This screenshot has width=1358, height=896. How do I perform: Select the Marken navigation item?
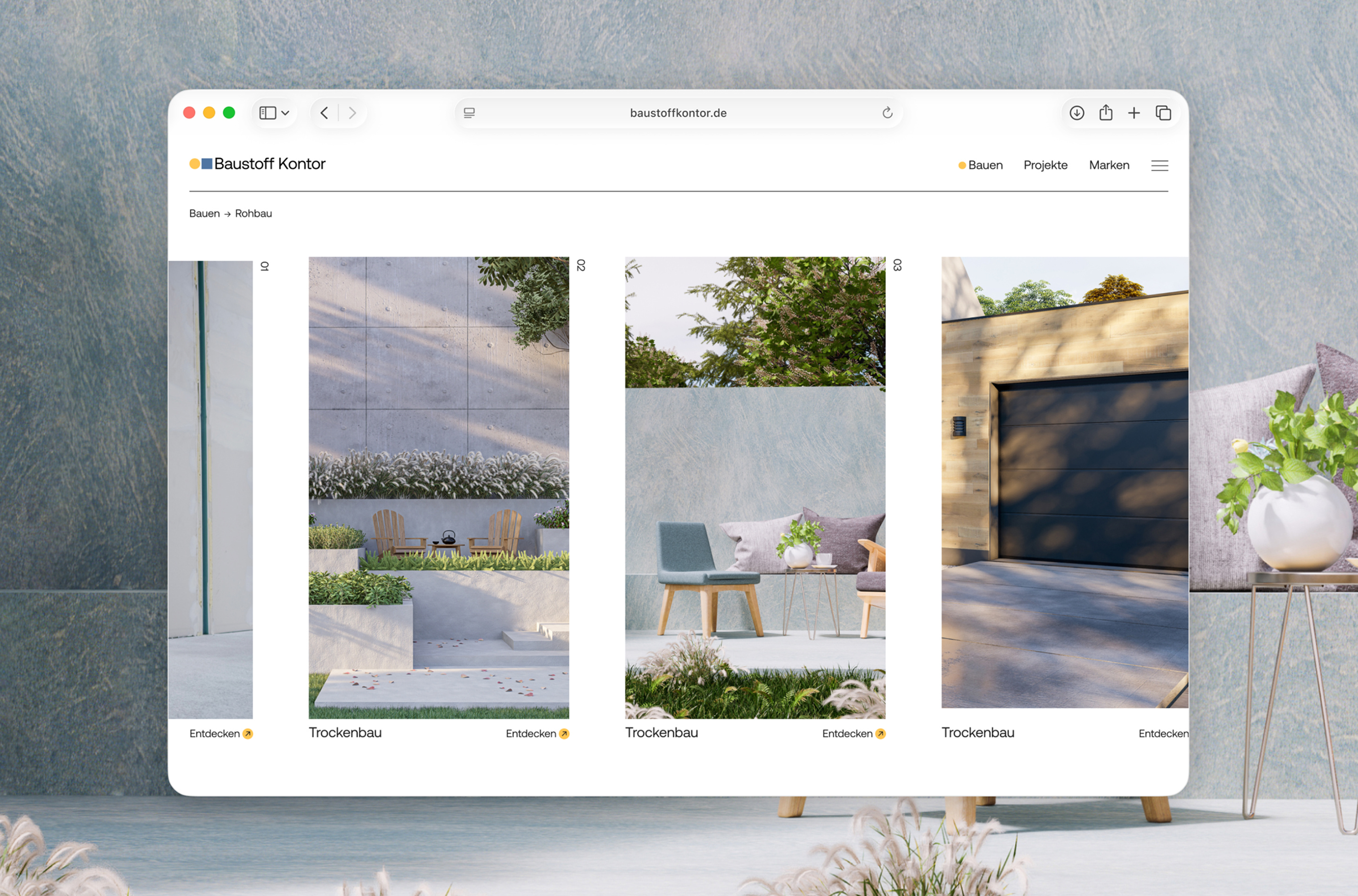[1109, 165]
